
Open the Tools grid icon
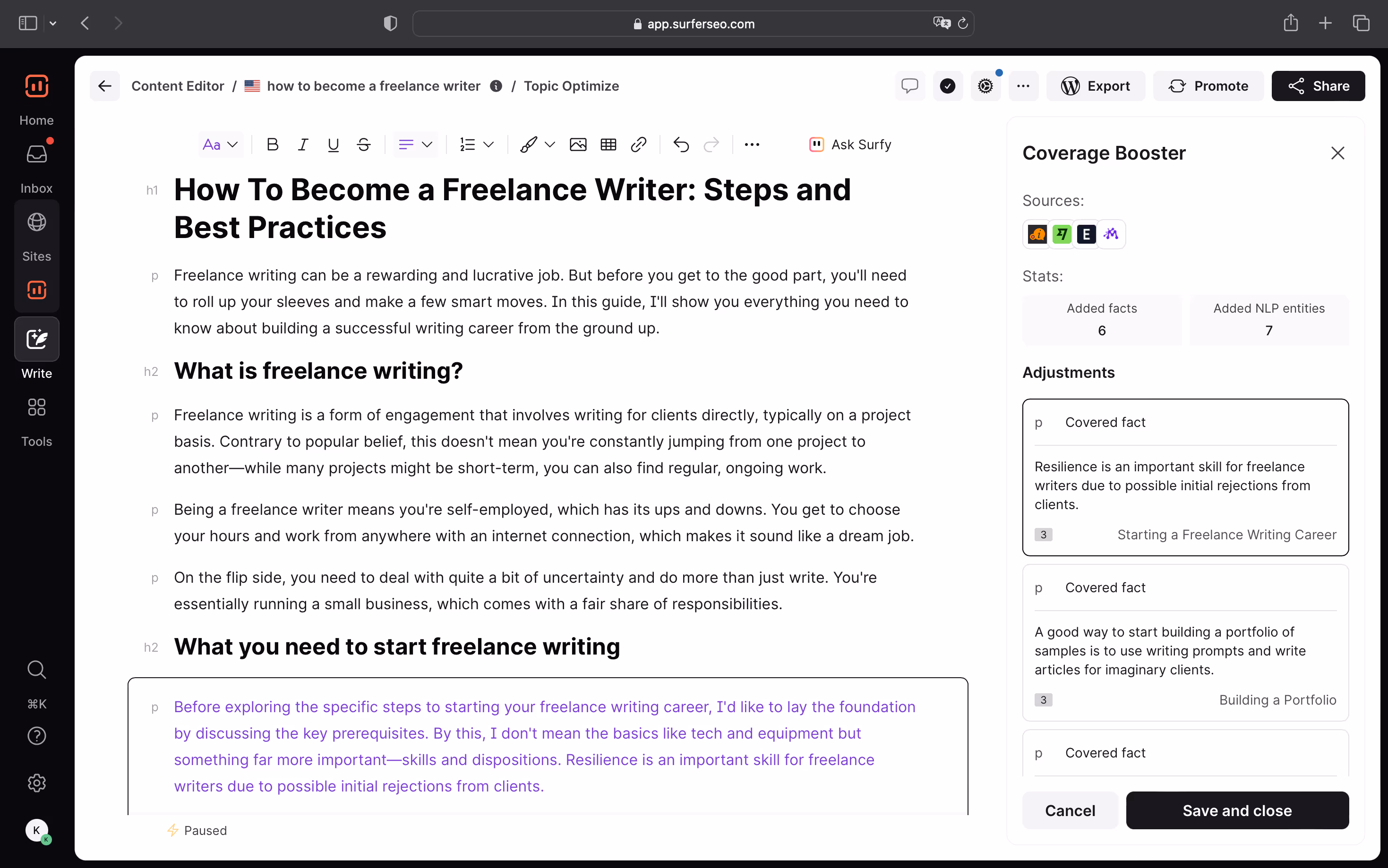(x=36, y=407)
